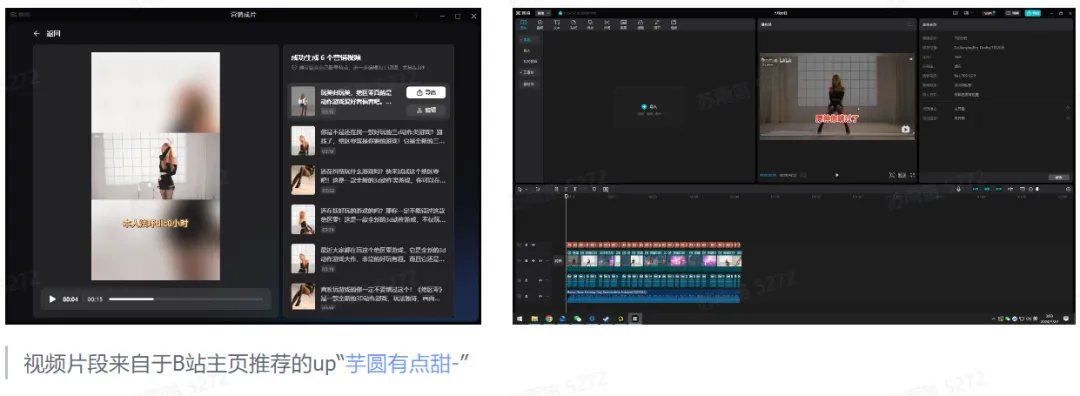Toggle fullscreen in the editor player panel
The height and width of the screenshot is (396, 1080).
pos(913,175)
